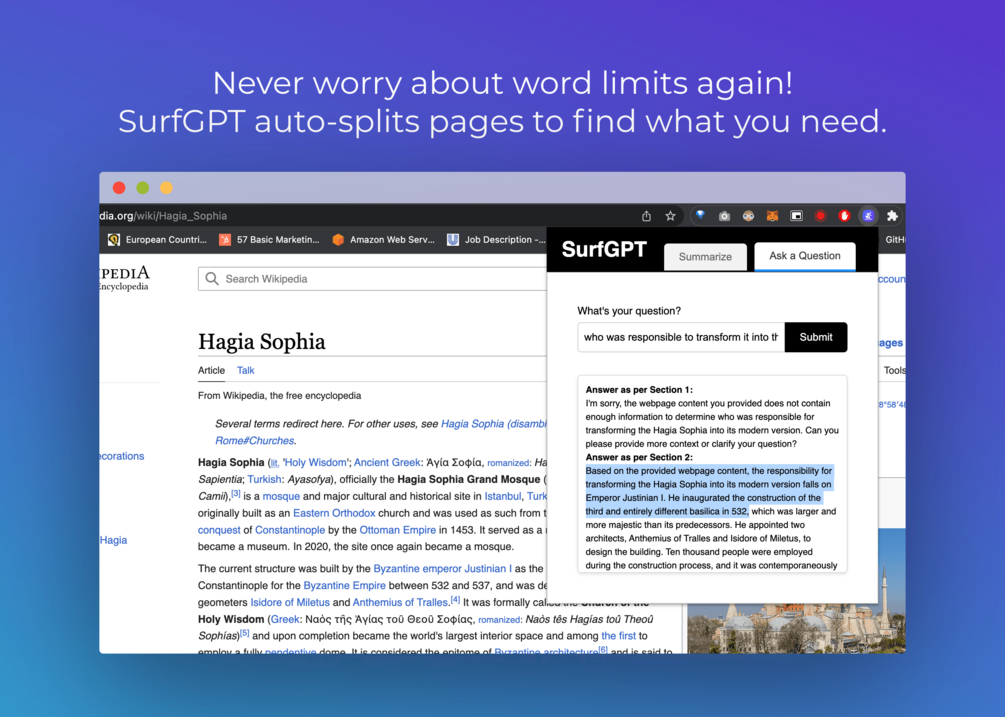This screenshot has height=717, width=1005.
Task: Follow the Istanbul link
Action: coord(502,497)
